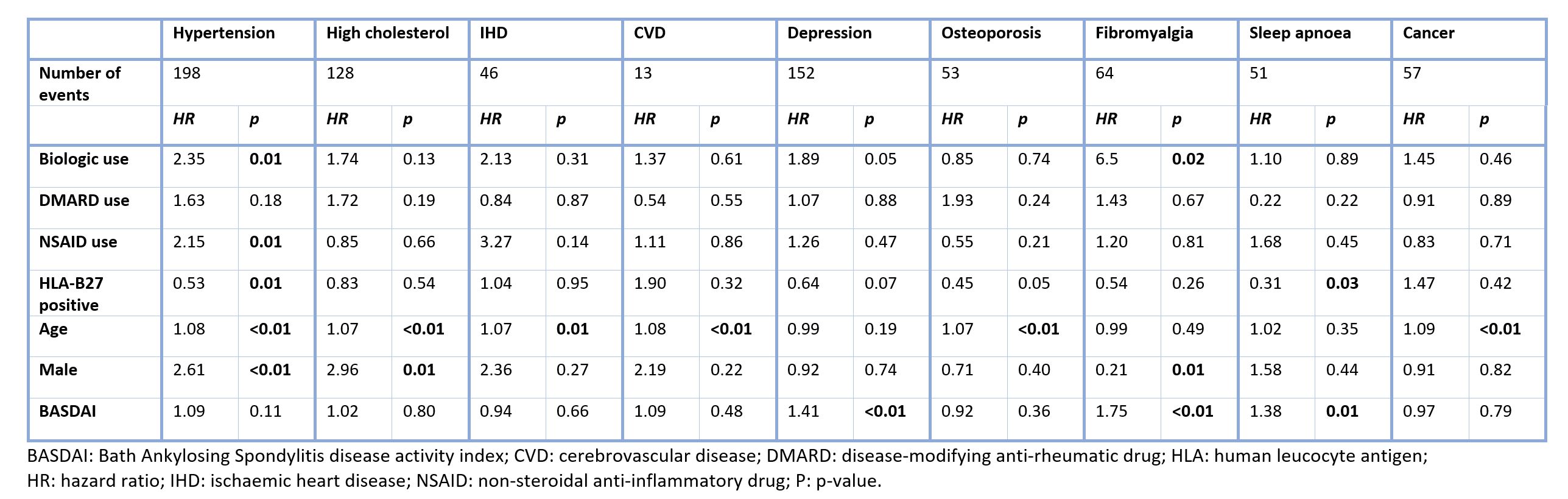This screenshot has height=499, width=1568.
Task: Select the Cancer column header
Action: pyautogui.click(x=1428, y=33)
